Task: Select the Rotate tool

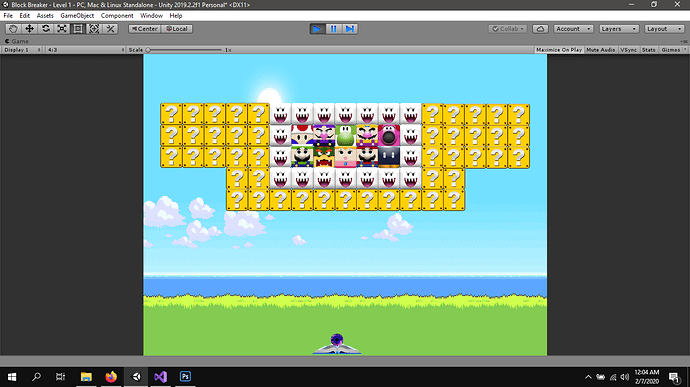Action: (46, 29)
